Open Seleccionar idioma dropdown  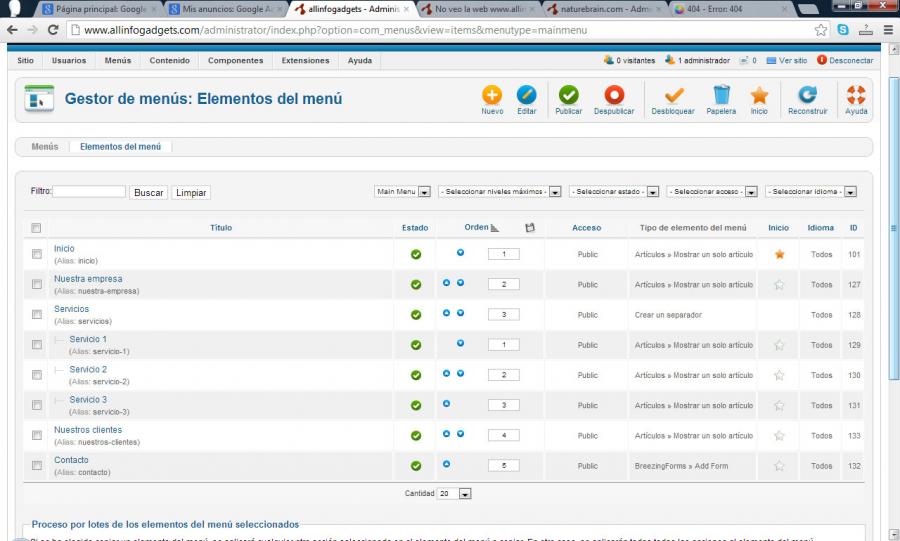point(811,192)
